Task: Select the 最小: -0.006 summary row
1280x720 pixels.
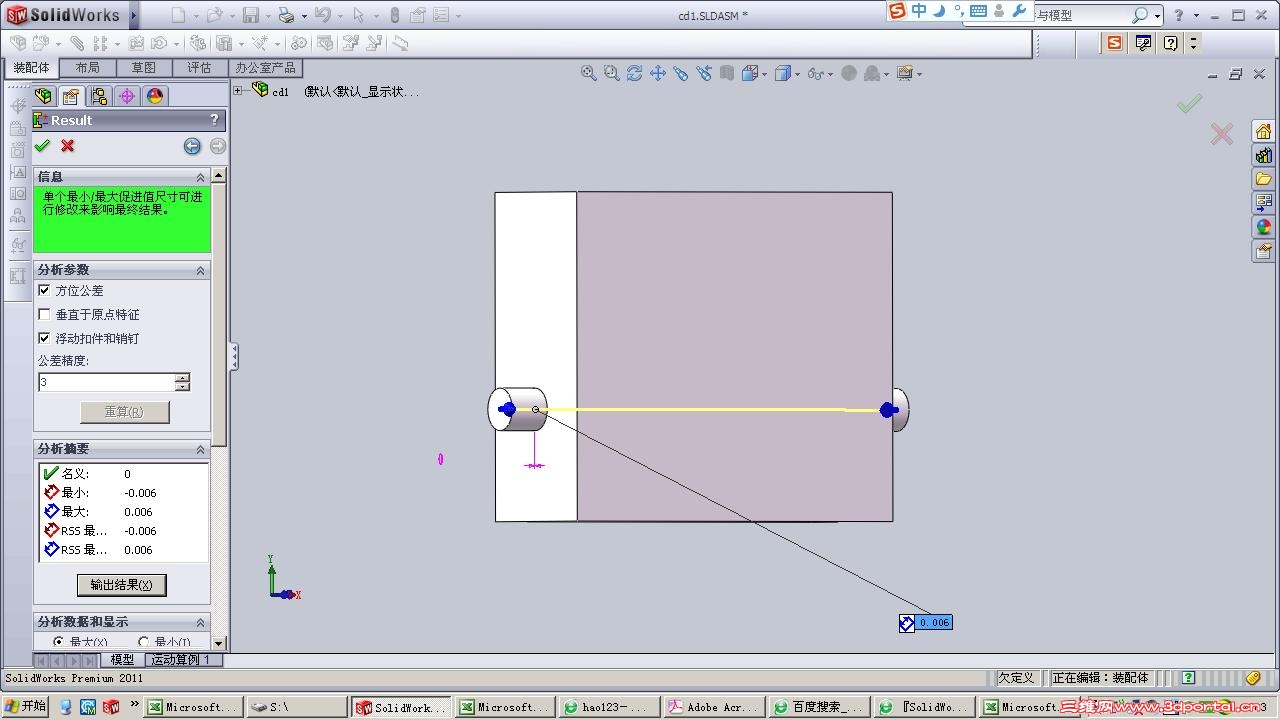Action: tap(124, 493)
